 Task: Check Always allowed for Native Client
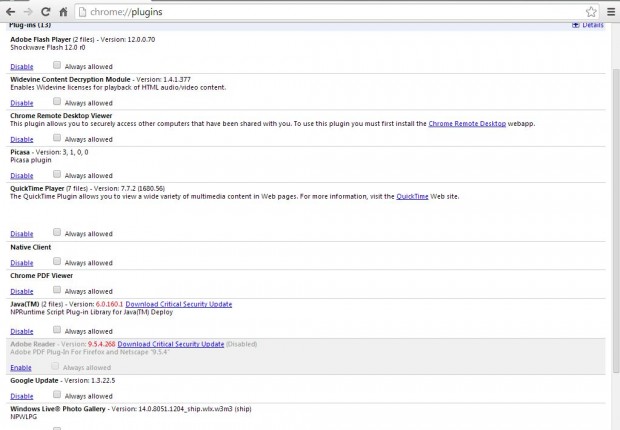coord(57,261)
